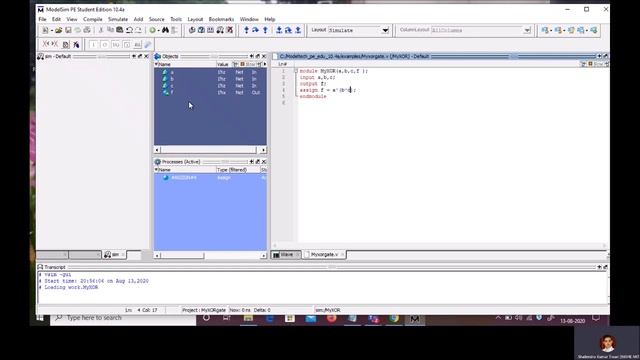
Task: Undock the Processes (Active) panel
Action: (258, 162)
